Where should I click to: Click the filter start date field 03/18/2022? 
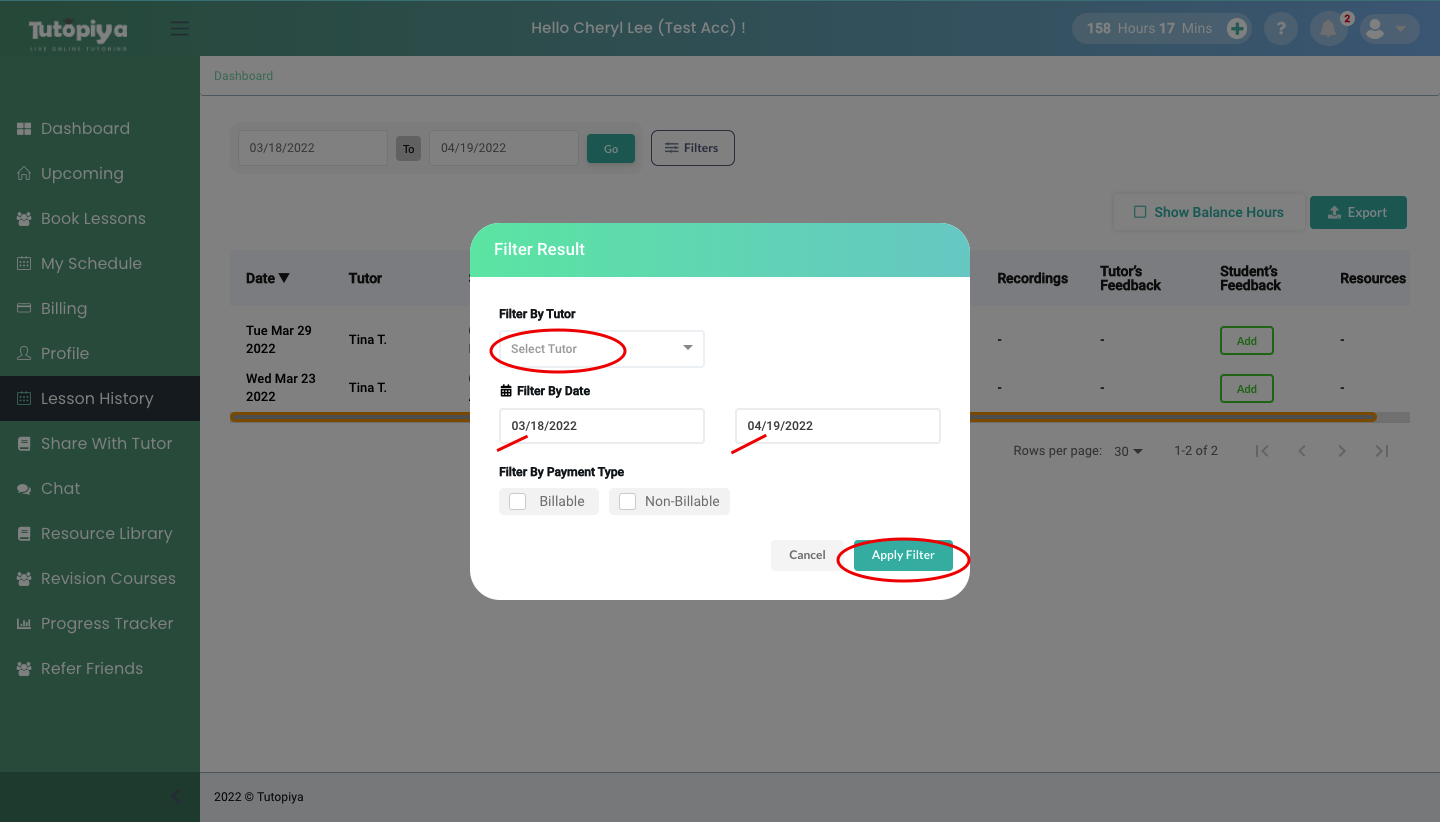click(602, 426)
